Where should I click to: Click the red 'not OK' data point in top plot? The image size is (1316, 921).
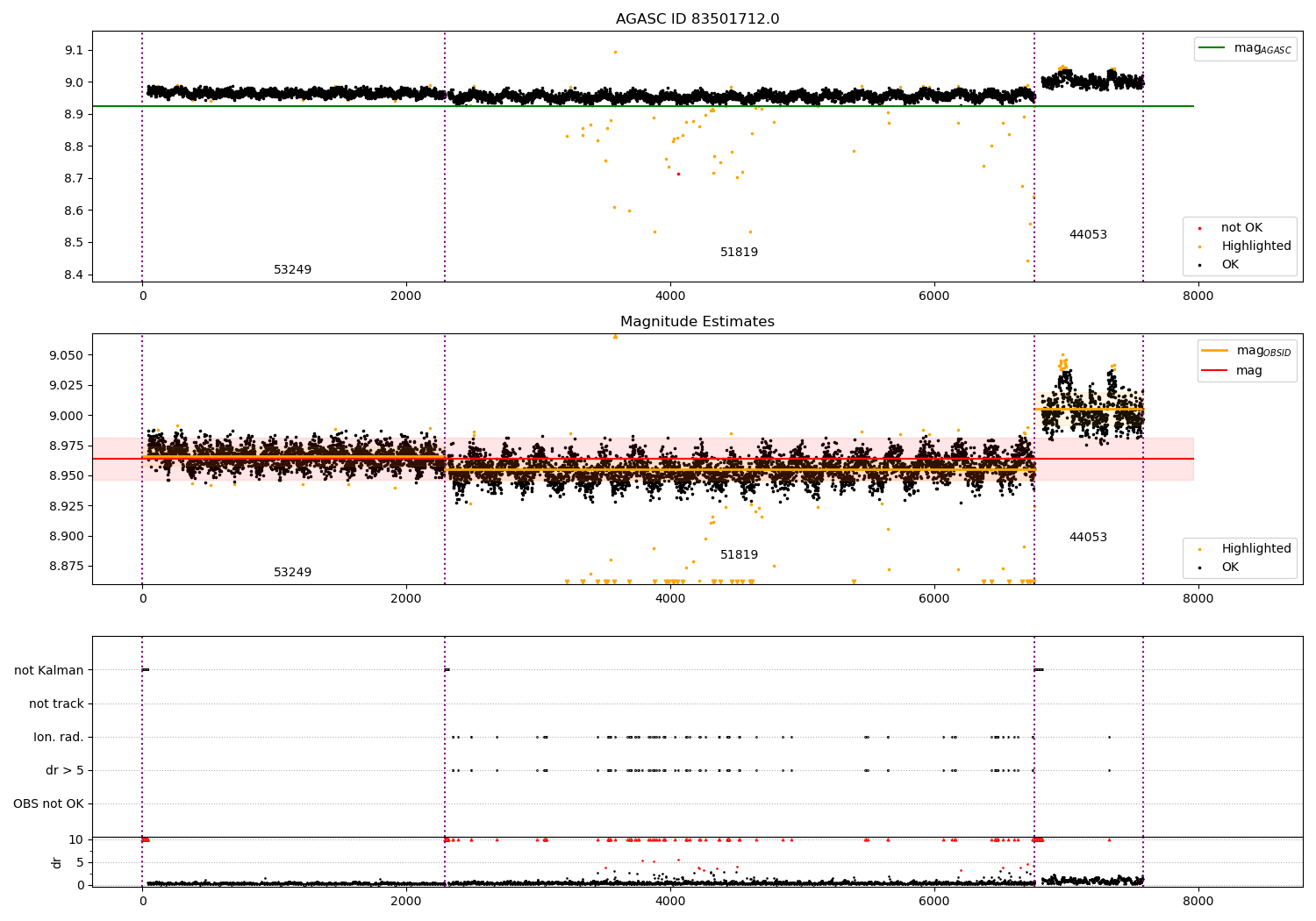(x=678, y=174)
